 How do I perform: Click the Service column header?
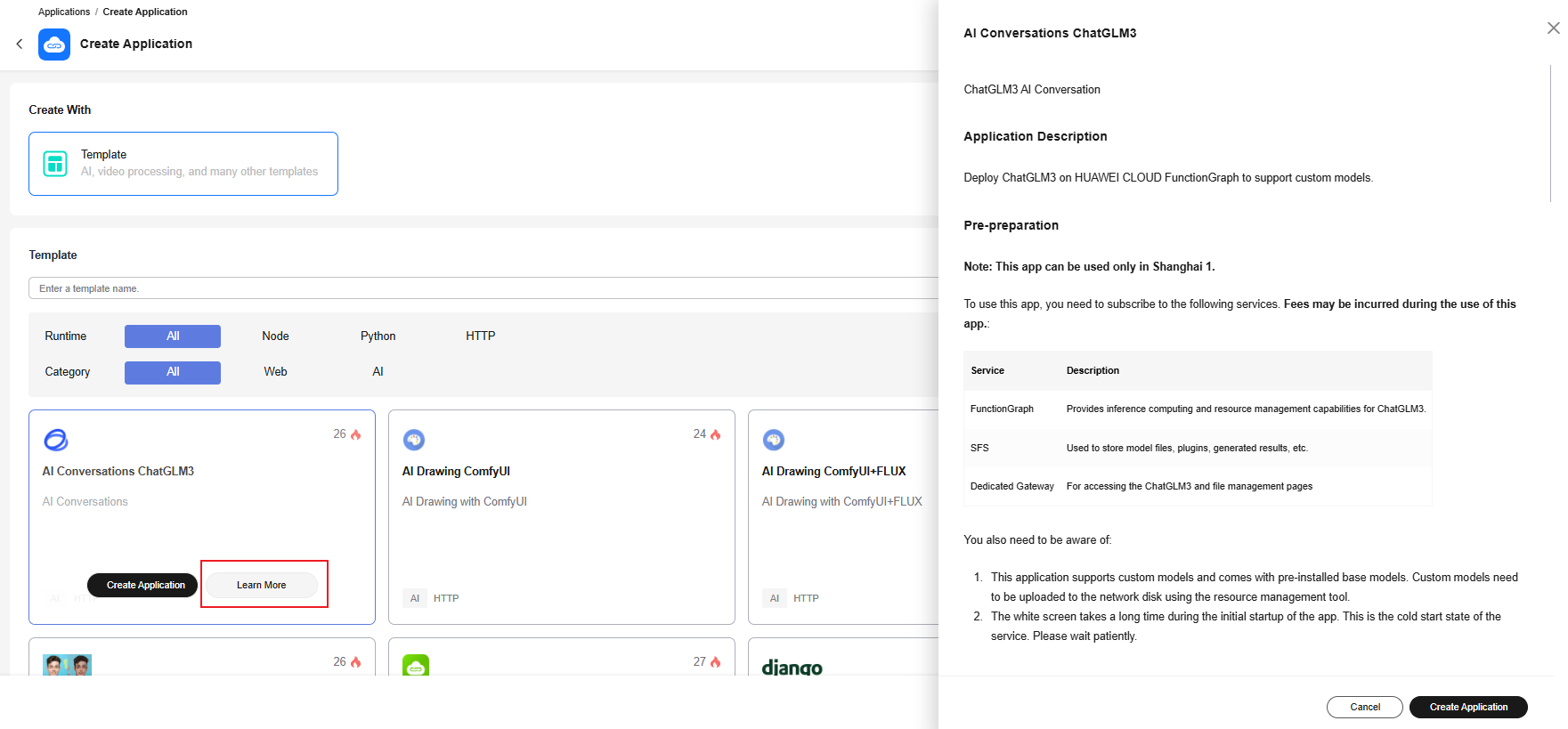click(987, 371)
